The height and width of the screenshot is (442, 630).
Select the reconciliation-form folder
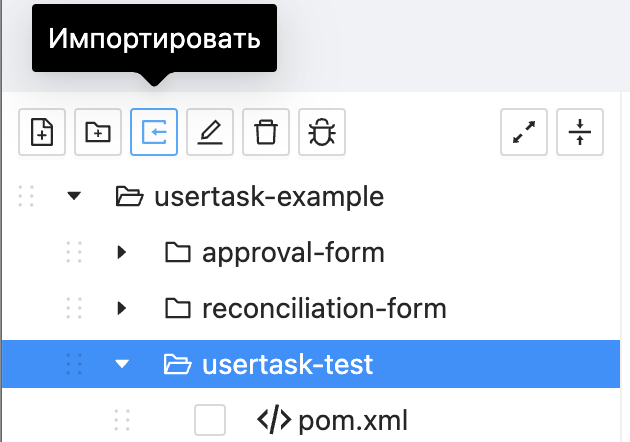(323, 308)
